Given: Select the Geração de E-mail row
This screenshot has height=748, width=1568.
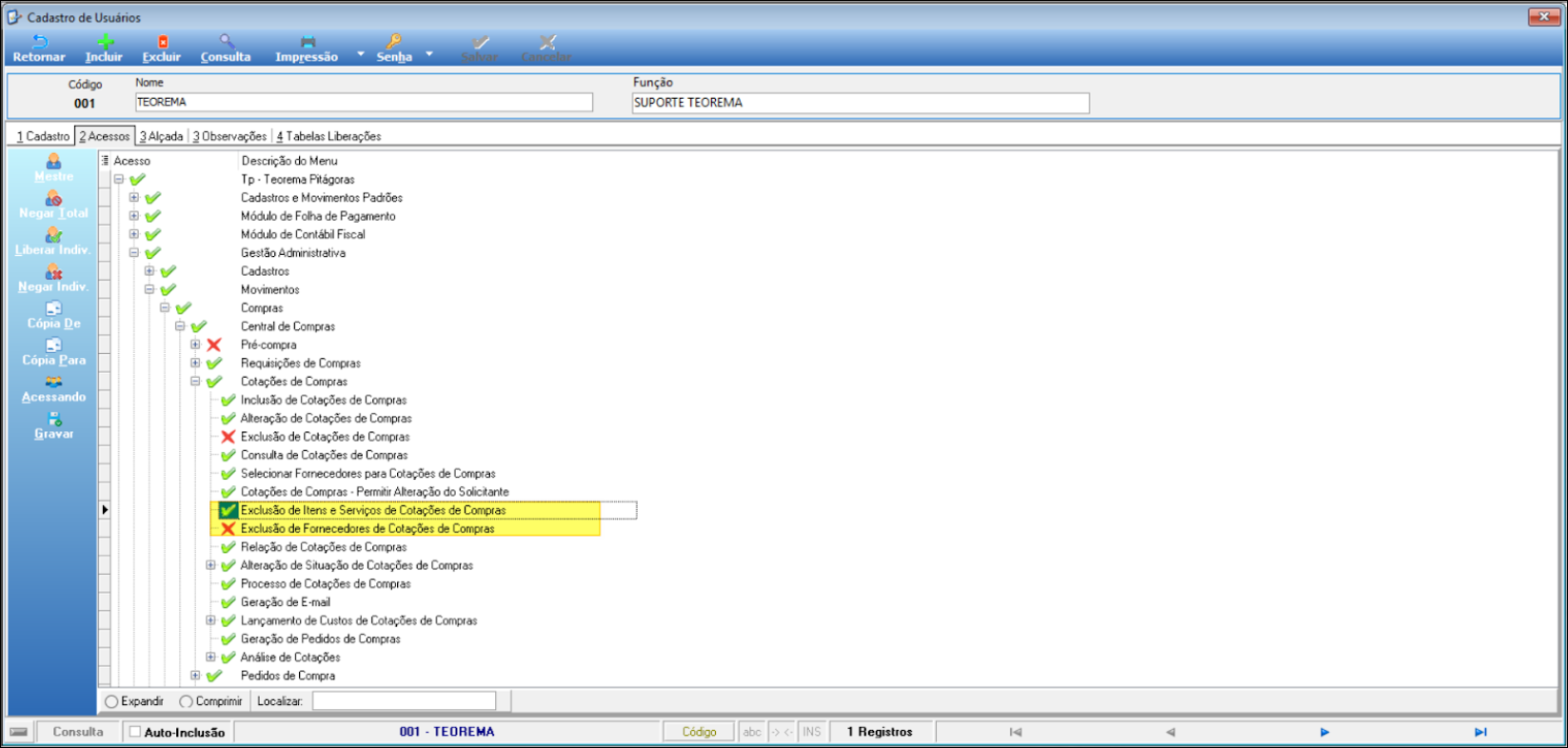Looking at the screenshot, I should (x=286, y=602).
